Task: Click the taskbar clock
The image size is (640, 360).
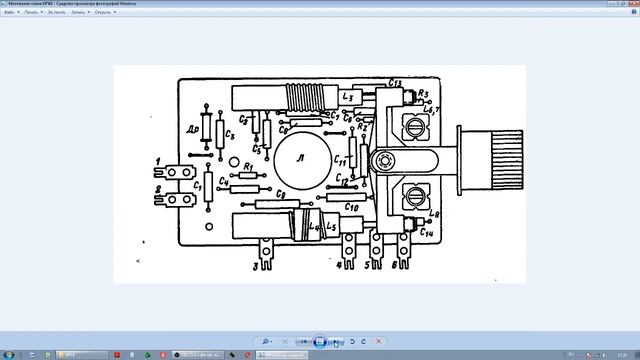Action: 622,356
